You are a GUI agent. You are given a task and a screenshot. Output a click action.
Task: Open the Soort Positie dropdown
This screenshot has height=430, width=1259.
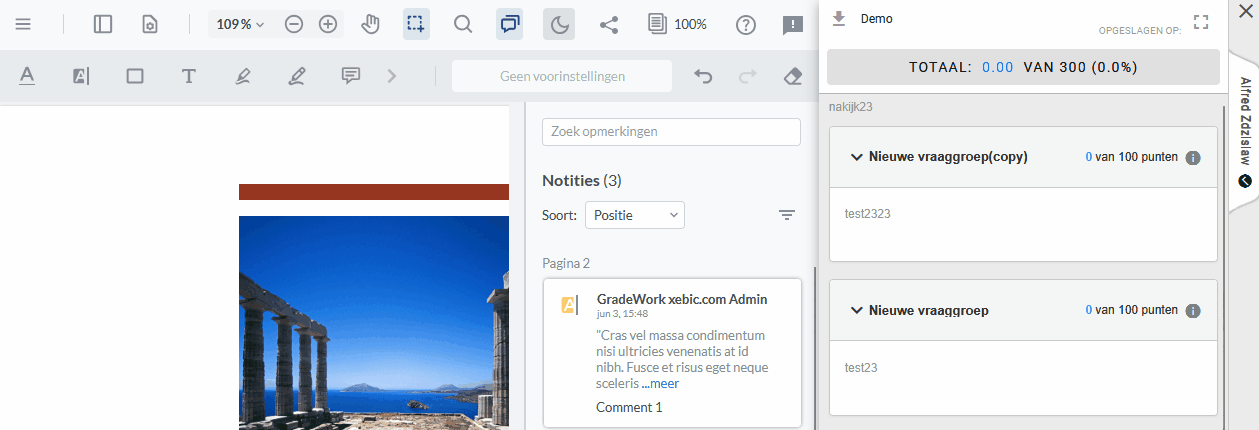pyautogui.click(x=634, y=214)
